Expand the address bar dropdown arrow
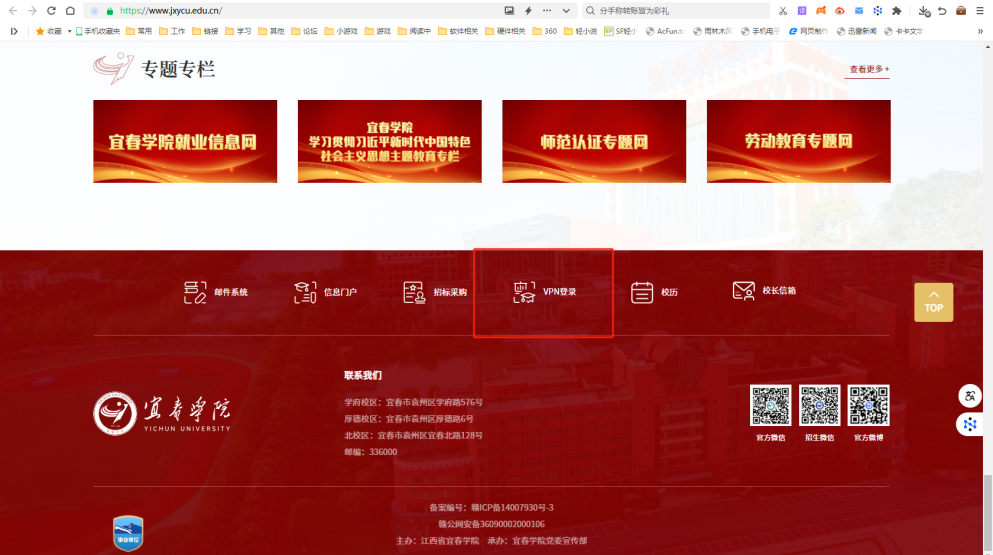Image resolution: width=993 pixels, height=555 pixels. tap(567, 10)
